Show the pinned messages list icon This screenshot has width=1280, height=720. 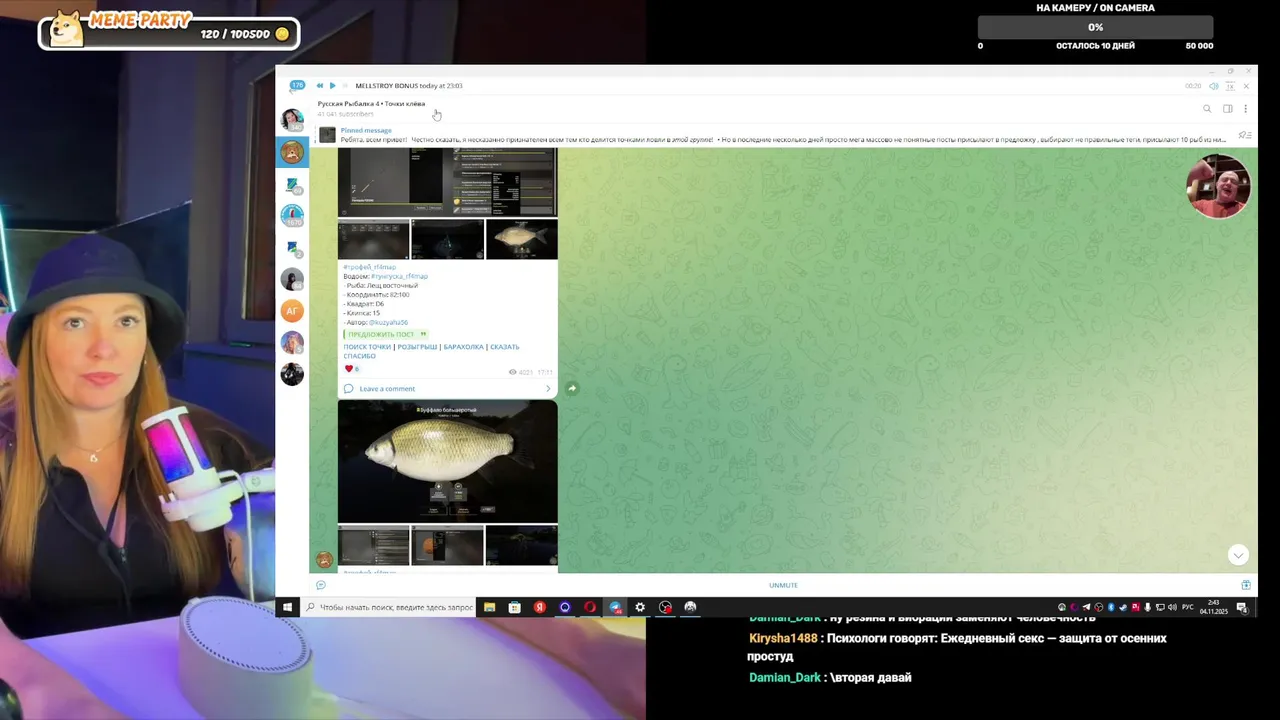click(x=1244, y=135)
